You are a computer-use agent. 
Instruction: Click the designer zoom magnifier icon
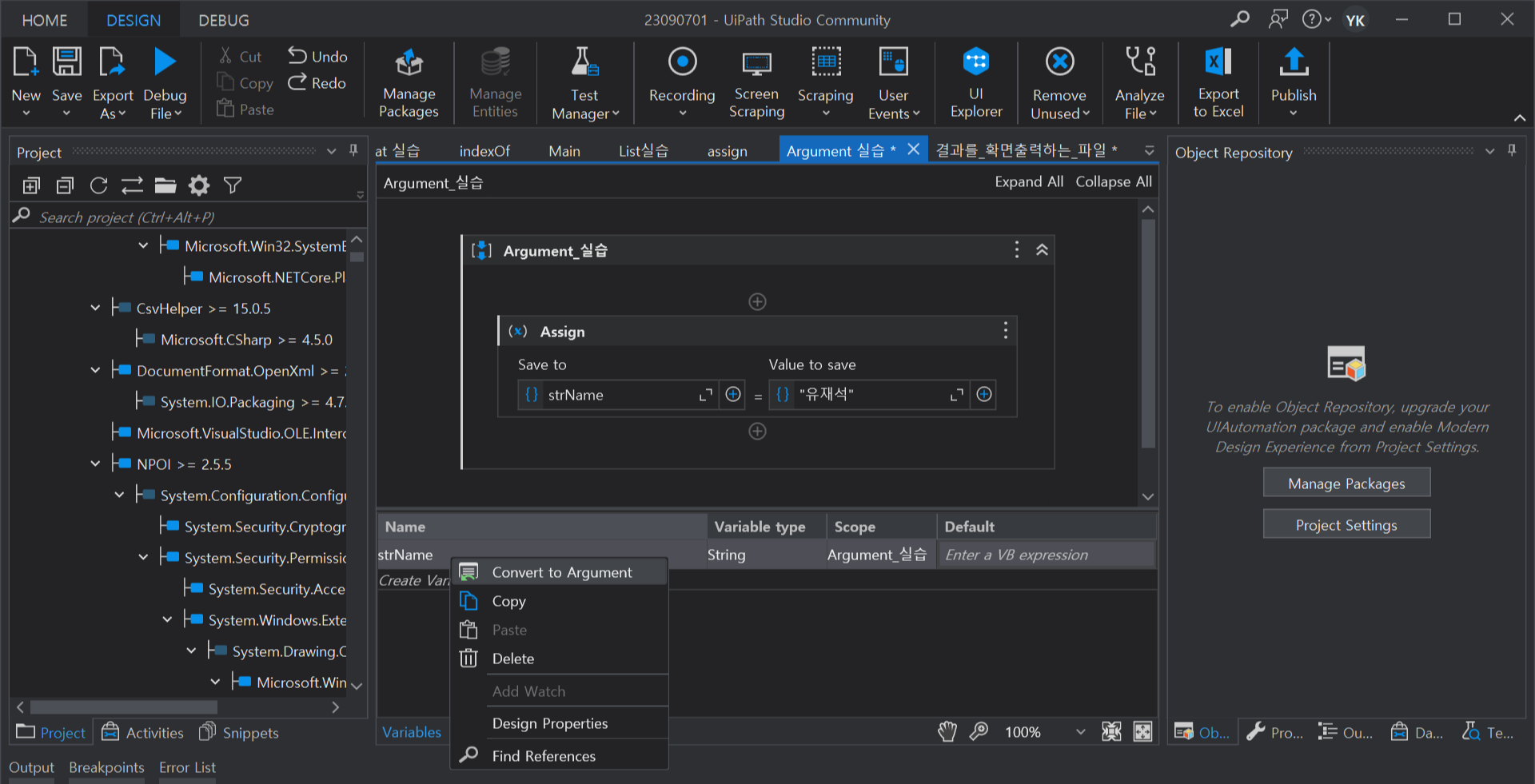point(979,731)
